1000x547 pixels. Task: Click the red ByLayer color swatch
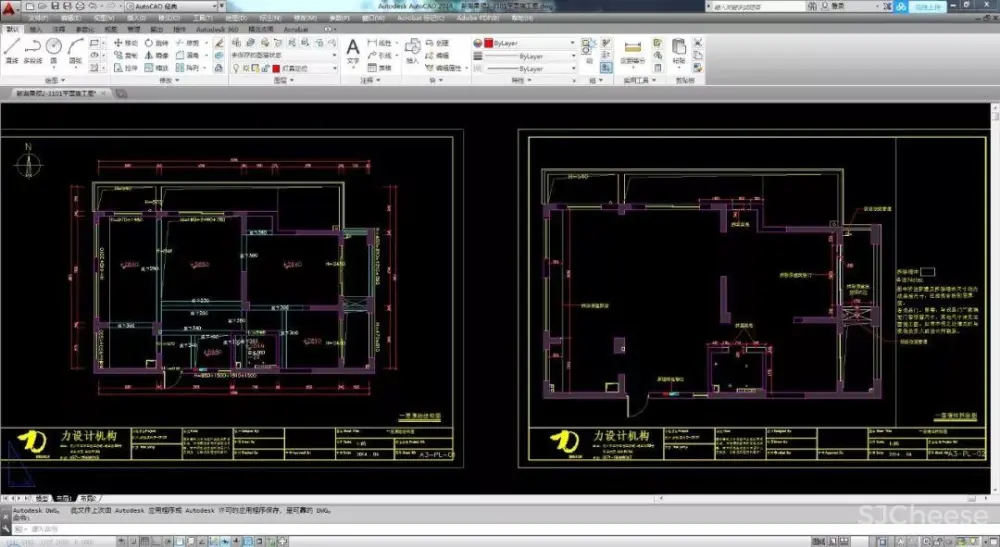[487, 44]
